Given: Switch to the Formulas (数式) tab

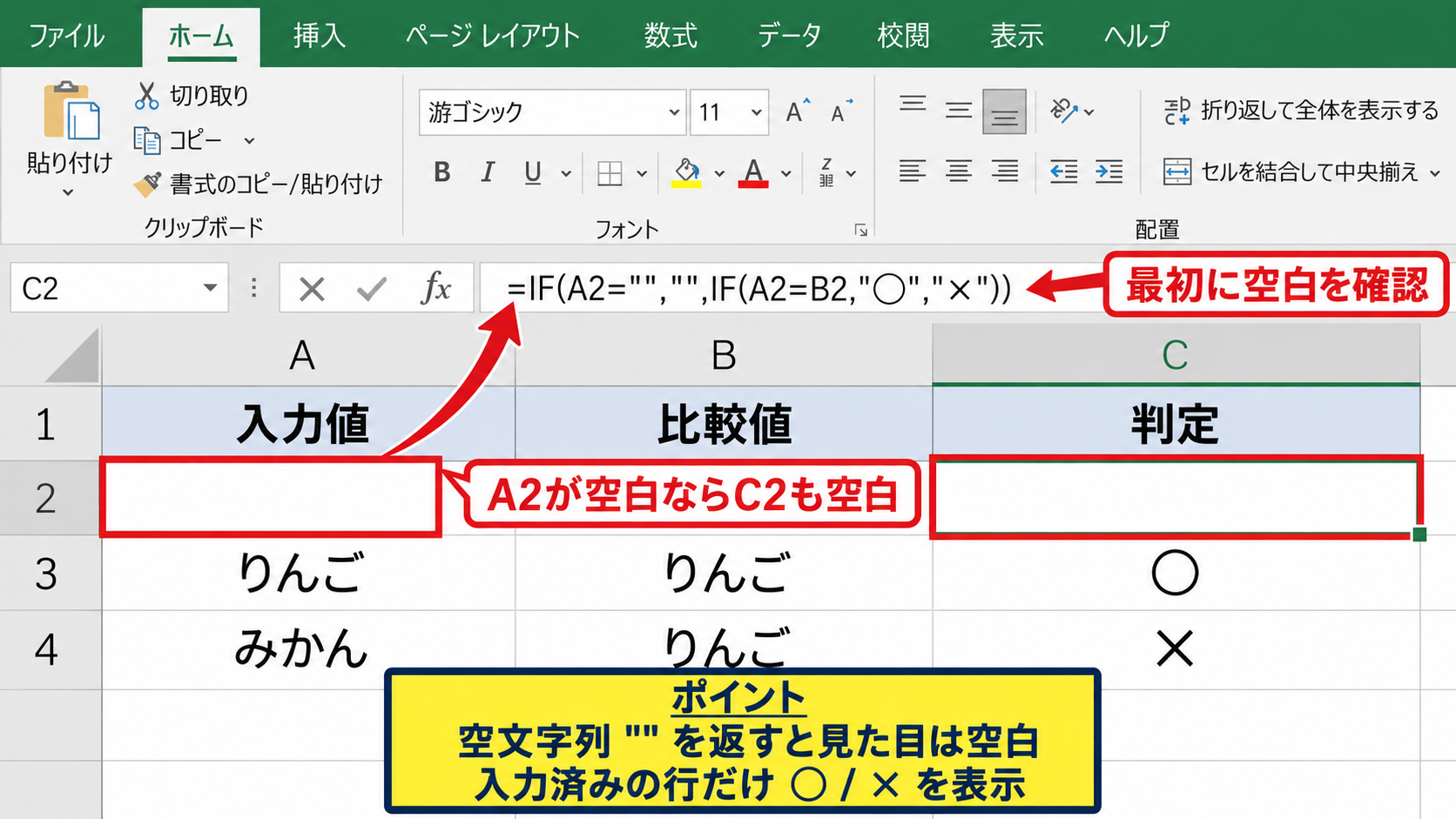Looking at the screenshot, I should click(x=671, y=36).
